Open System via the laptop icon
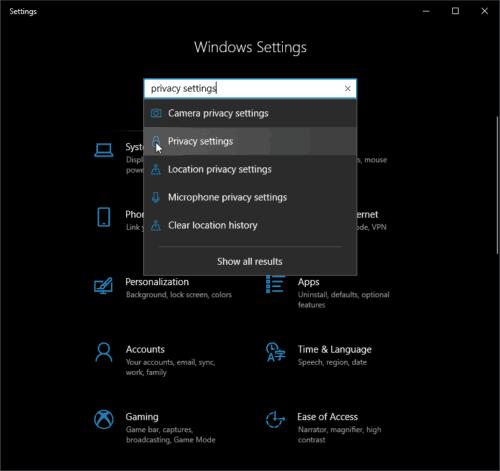This screenshot has width=500, height=471. 104,150
